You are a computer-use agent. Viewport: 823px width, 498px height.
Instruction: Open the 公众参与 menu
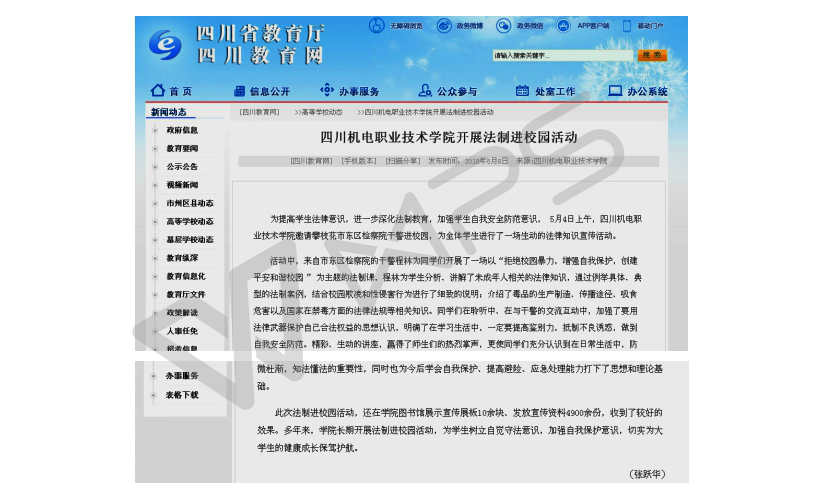click(x=457, y=91)
